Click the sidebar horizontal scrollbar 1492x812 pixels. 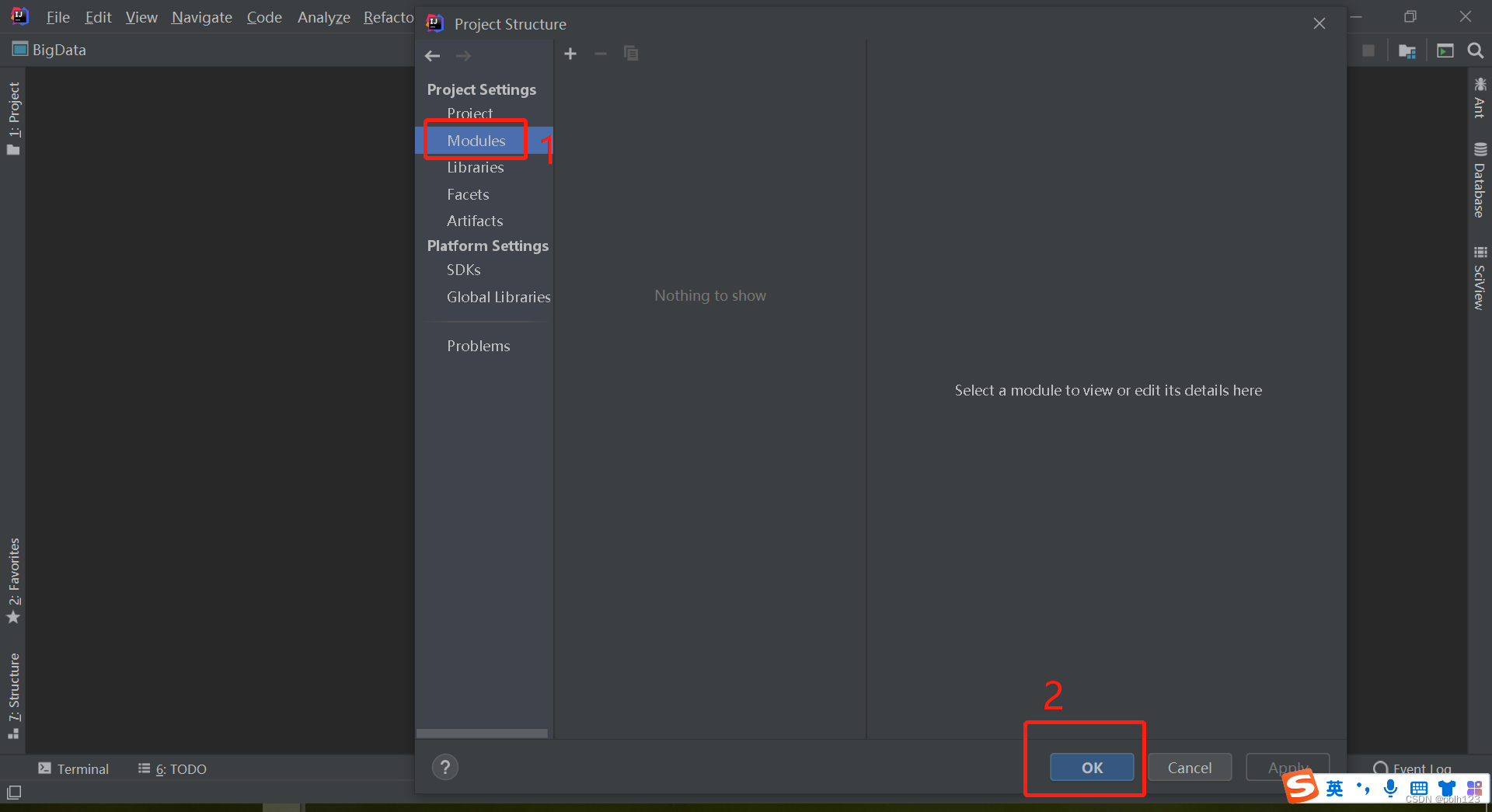pos(482,734)
